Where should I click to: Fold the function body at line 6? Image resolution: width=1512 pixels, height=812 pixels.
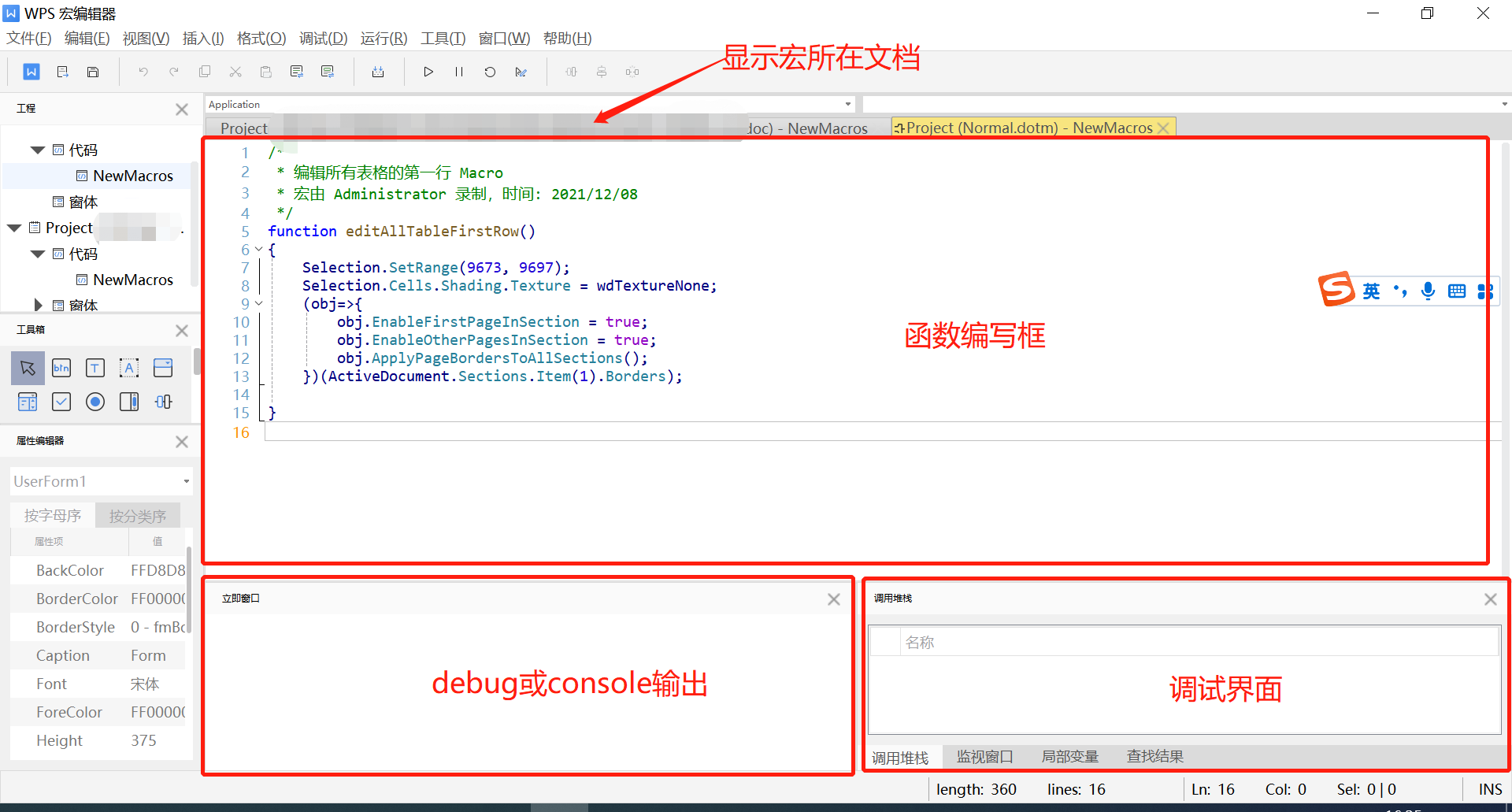tap(258, 250)
